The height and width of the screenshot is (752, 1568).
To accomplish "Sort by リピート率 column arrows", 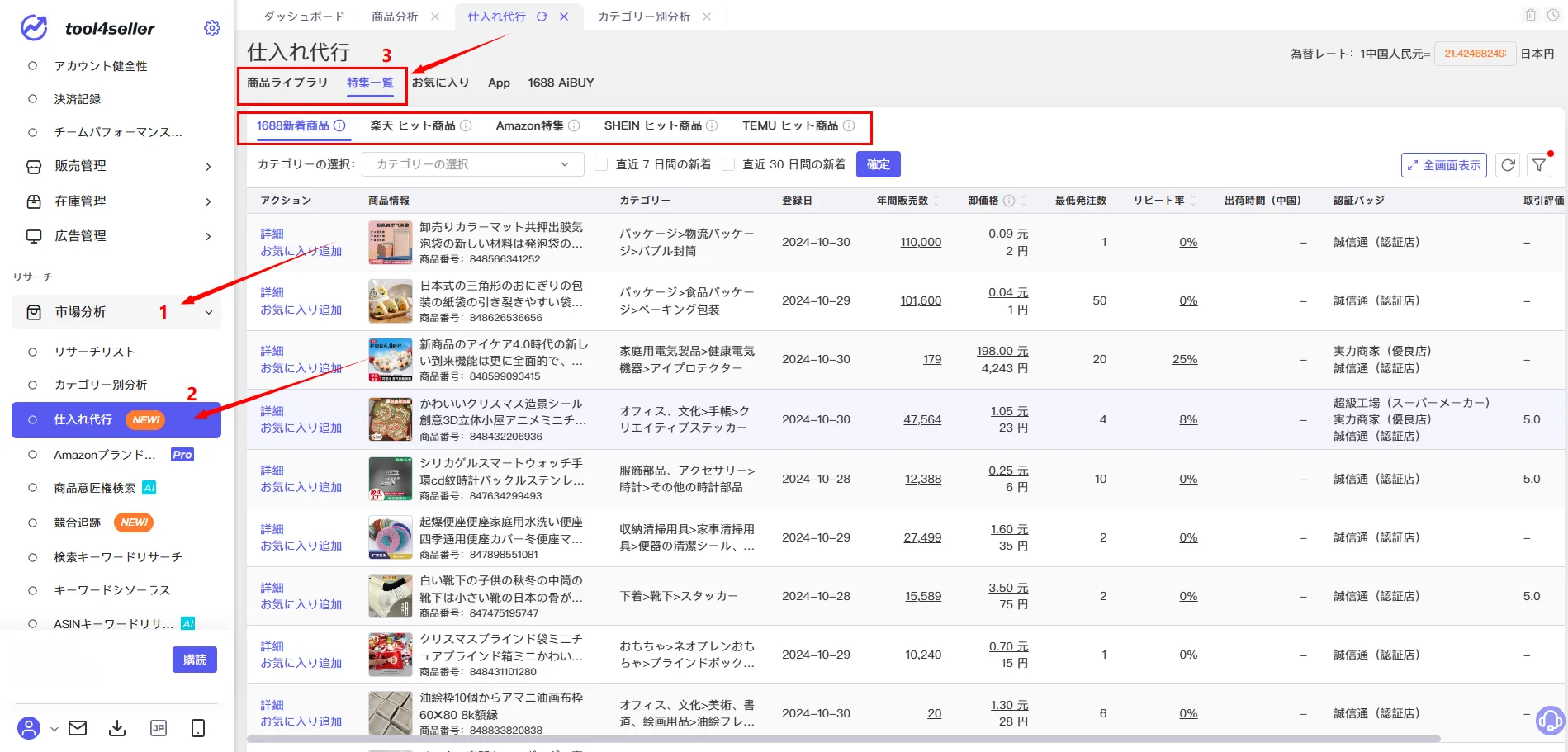I will 1193,201.
